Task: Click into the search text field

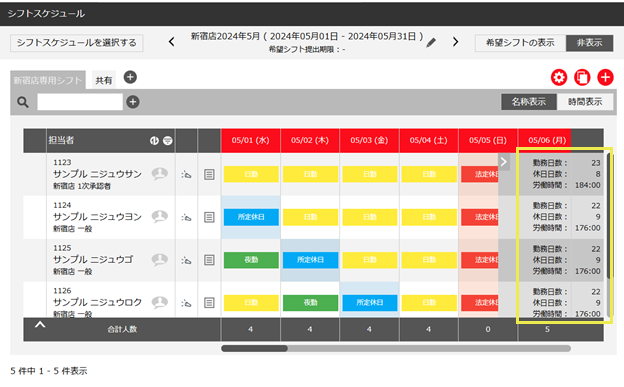Action: (80, 102)
